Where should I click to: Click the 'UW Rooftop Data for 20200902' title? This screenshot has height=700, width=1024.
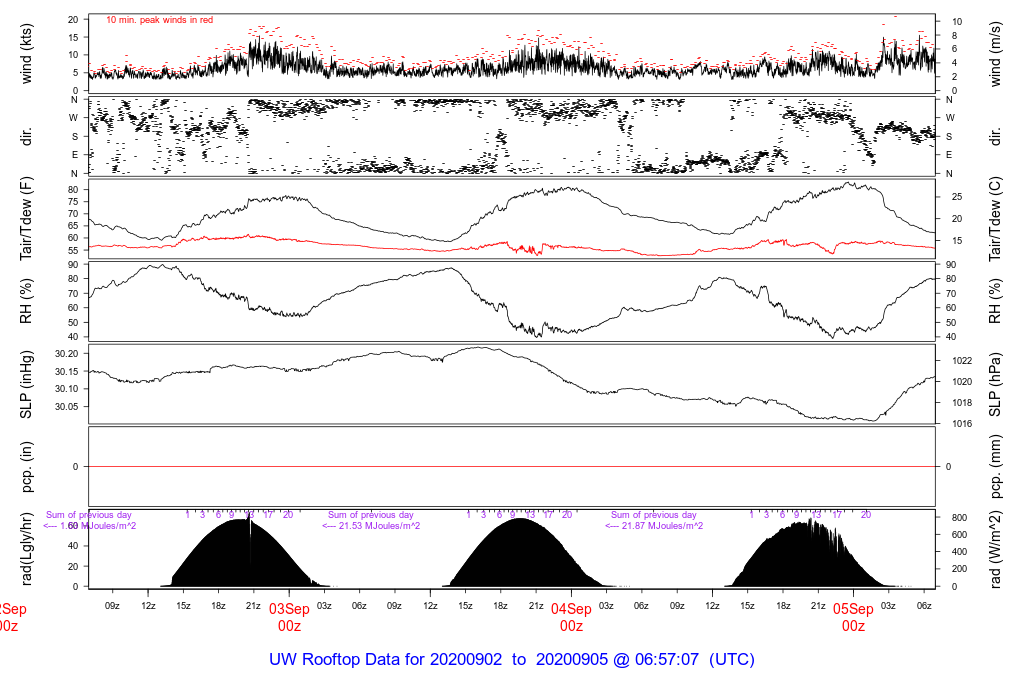point(386,659)
